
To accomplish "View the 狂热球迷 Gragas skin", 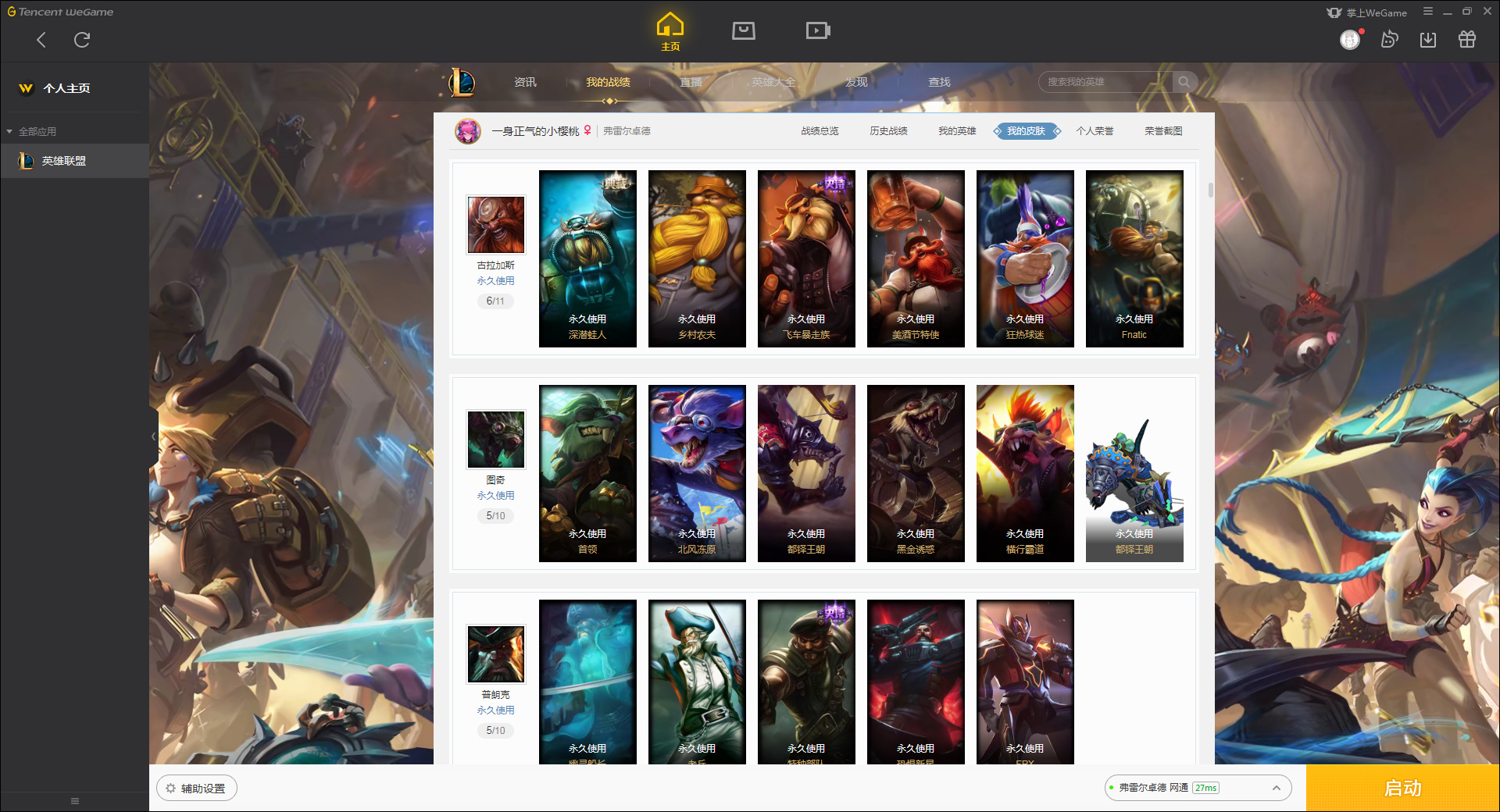I will (1025, 258).
